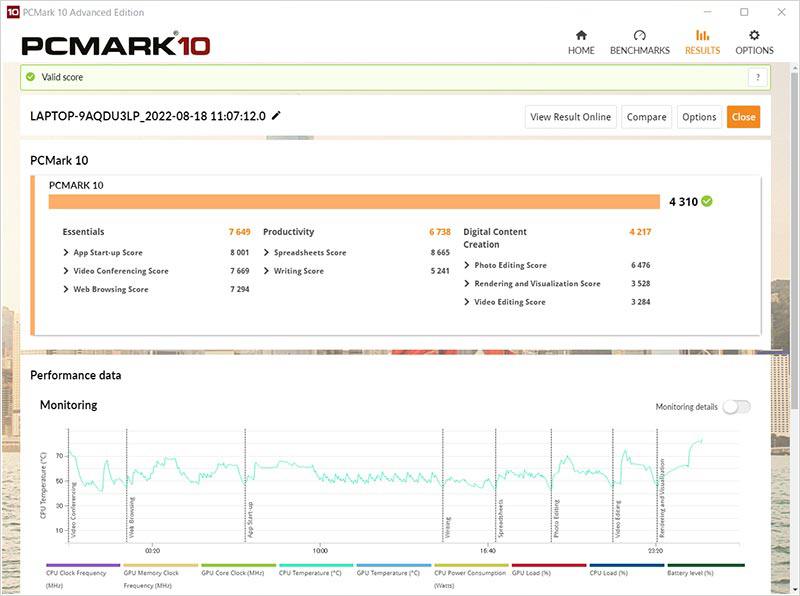The width and height of the screenshot is (800, 596).
Task: Open the Options gear icon
Action: point(754,36)
